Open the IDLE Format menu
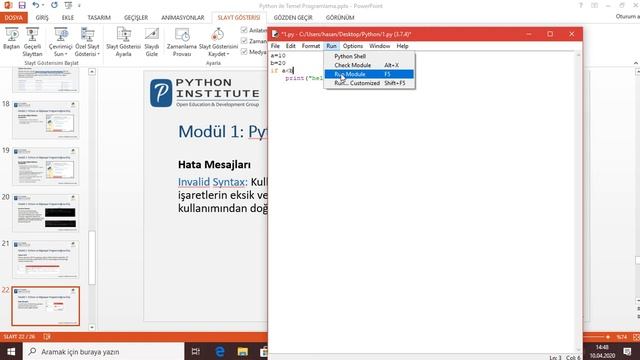Image resolution: width=640 pixels, height=360 pixels. click(311, 46)
